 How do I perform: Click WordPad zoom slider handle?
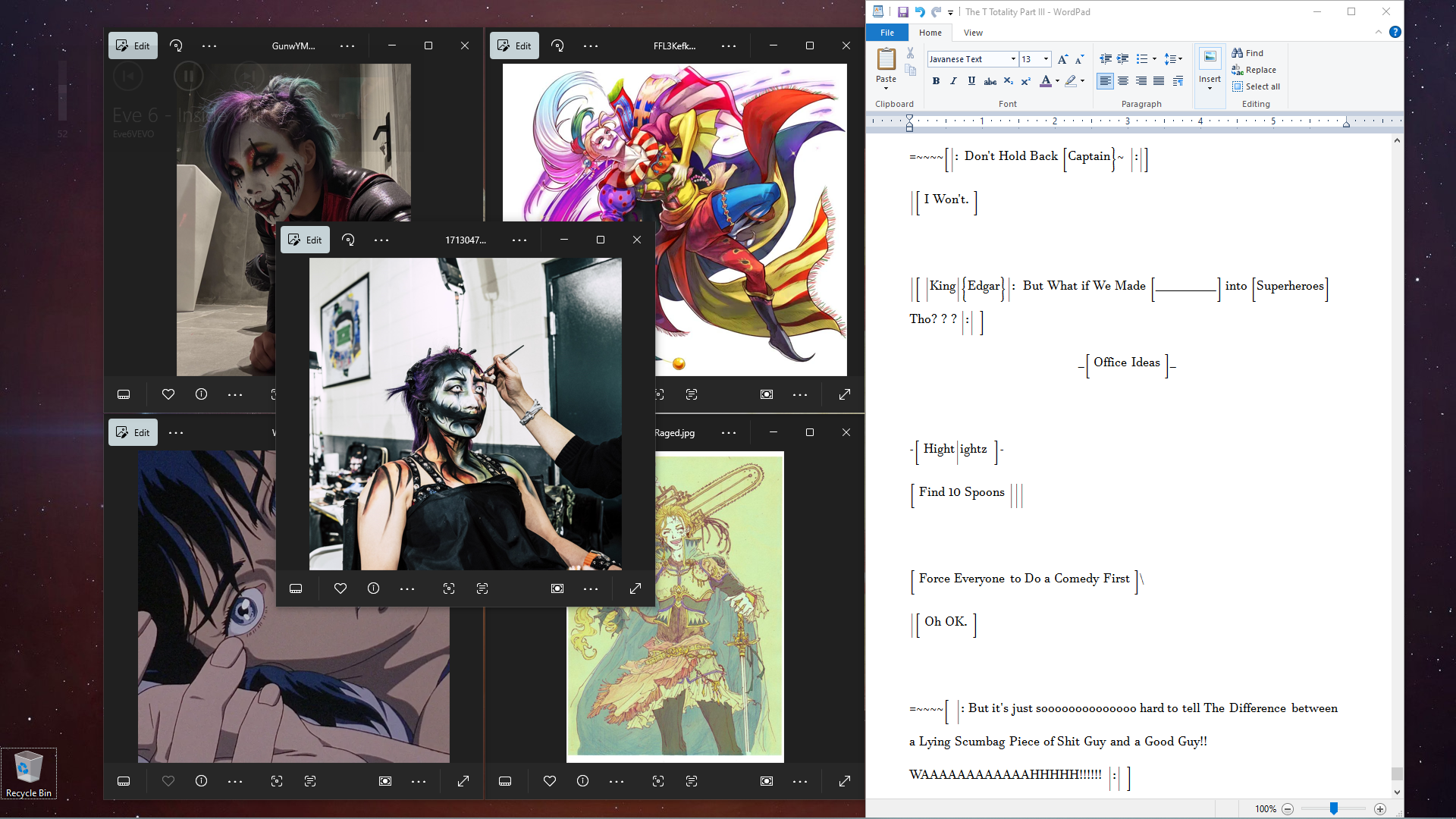pyautogui.click(x=1333, y=808)
